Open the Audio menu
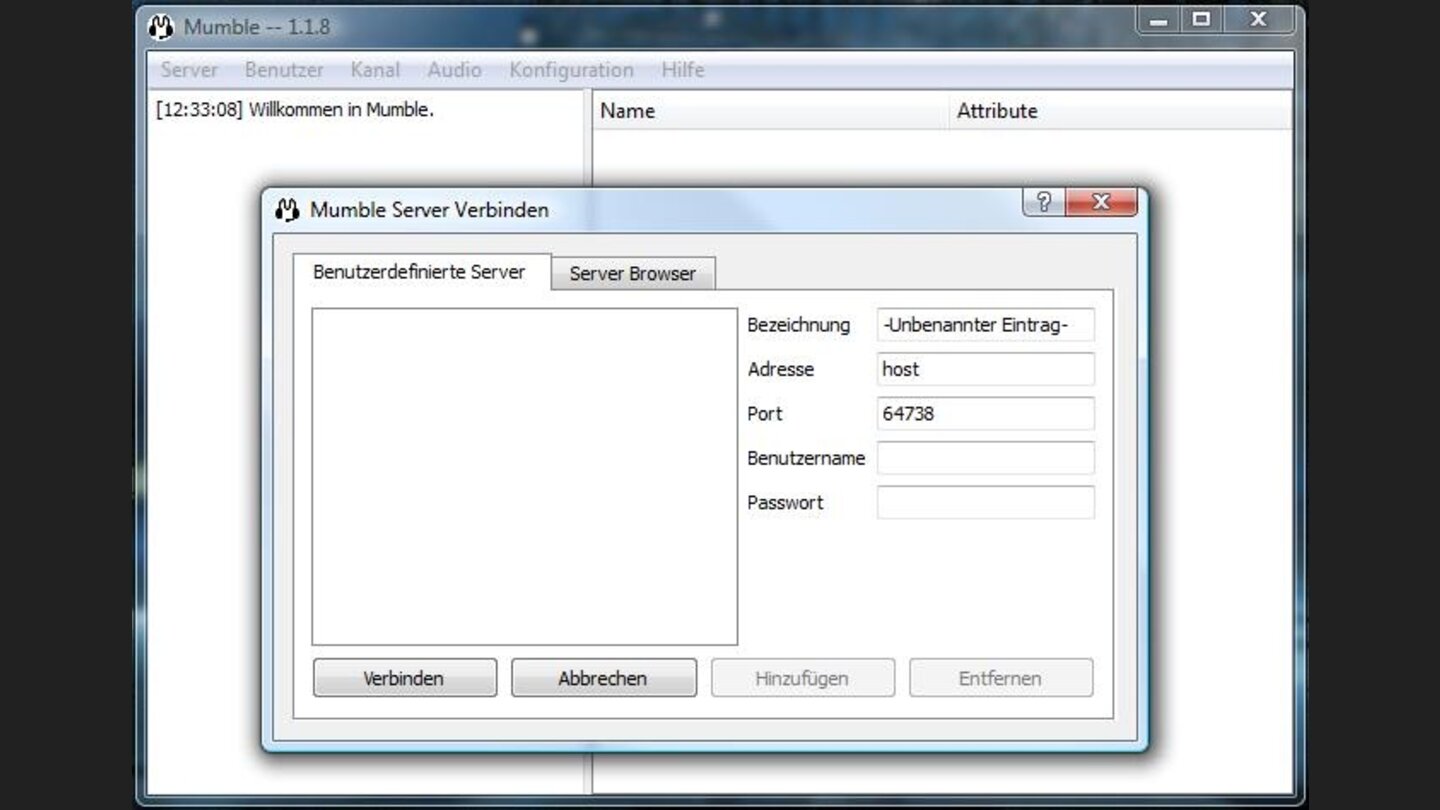 (x=454, y=70)
